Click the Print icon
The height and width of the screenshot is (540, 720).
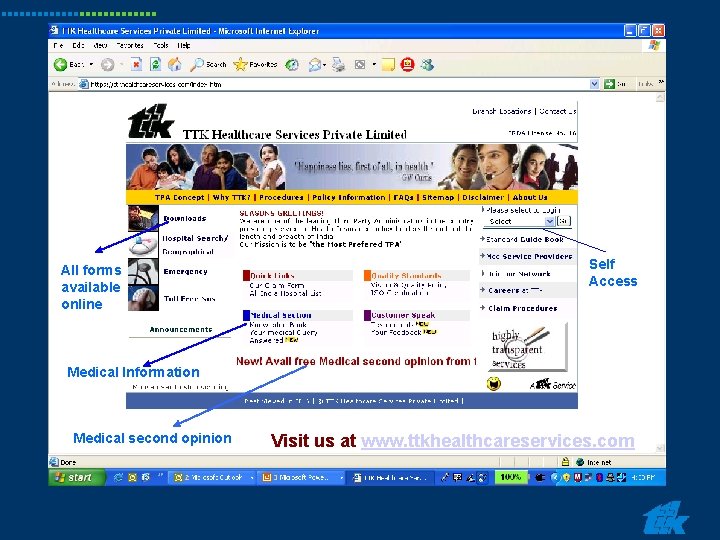[x=338, y=65]
